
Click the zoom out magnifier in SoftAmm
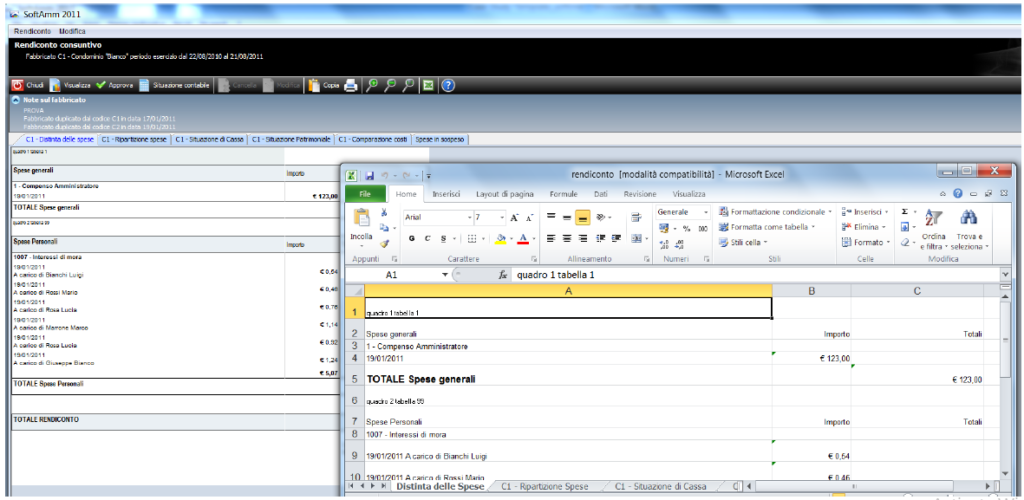390,86
